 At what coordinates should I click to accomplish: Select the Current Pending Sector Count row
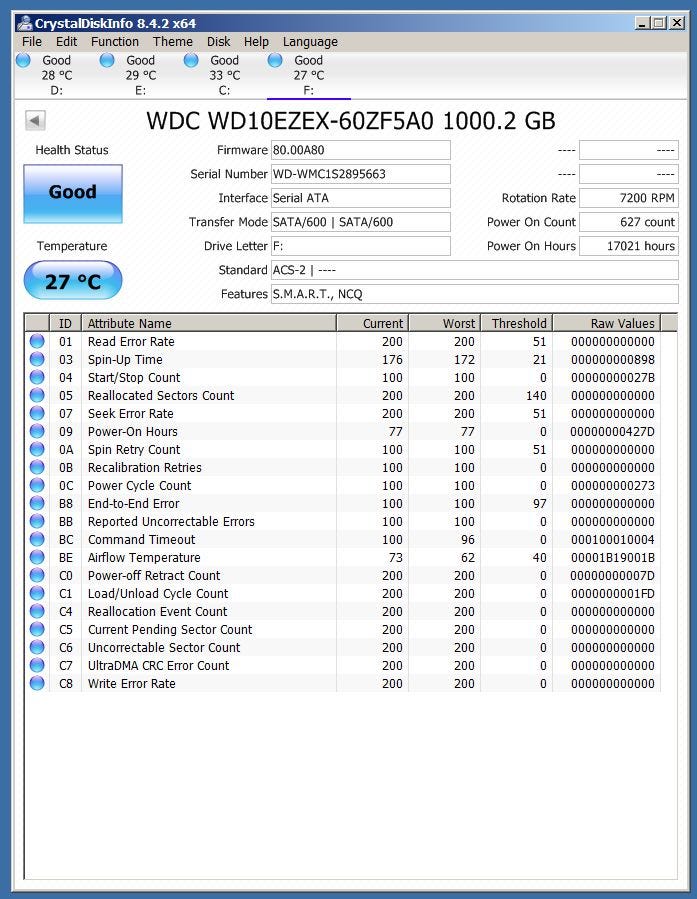pos(343,630)
